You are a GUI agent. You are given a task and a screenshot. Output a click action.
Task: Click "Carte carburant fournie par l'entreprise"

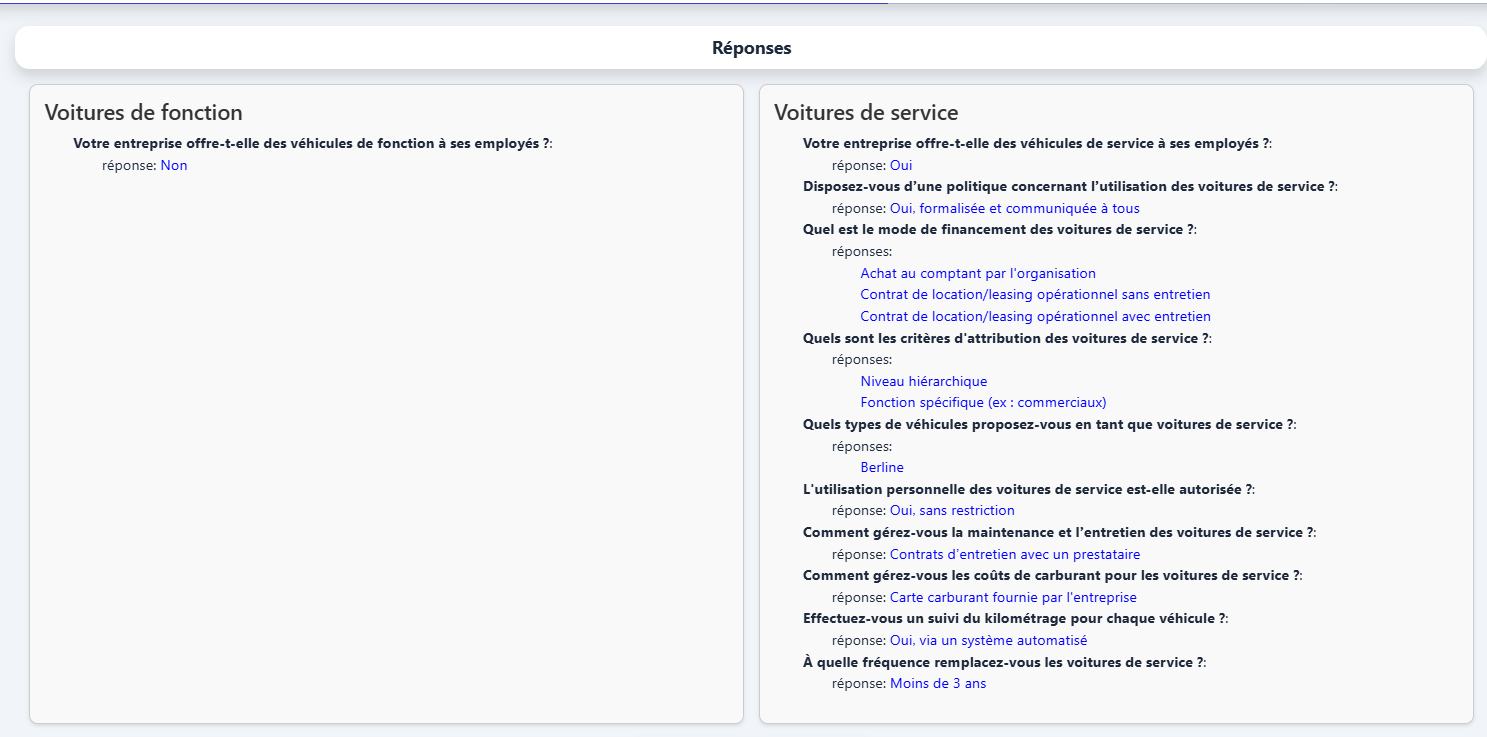1013,598
